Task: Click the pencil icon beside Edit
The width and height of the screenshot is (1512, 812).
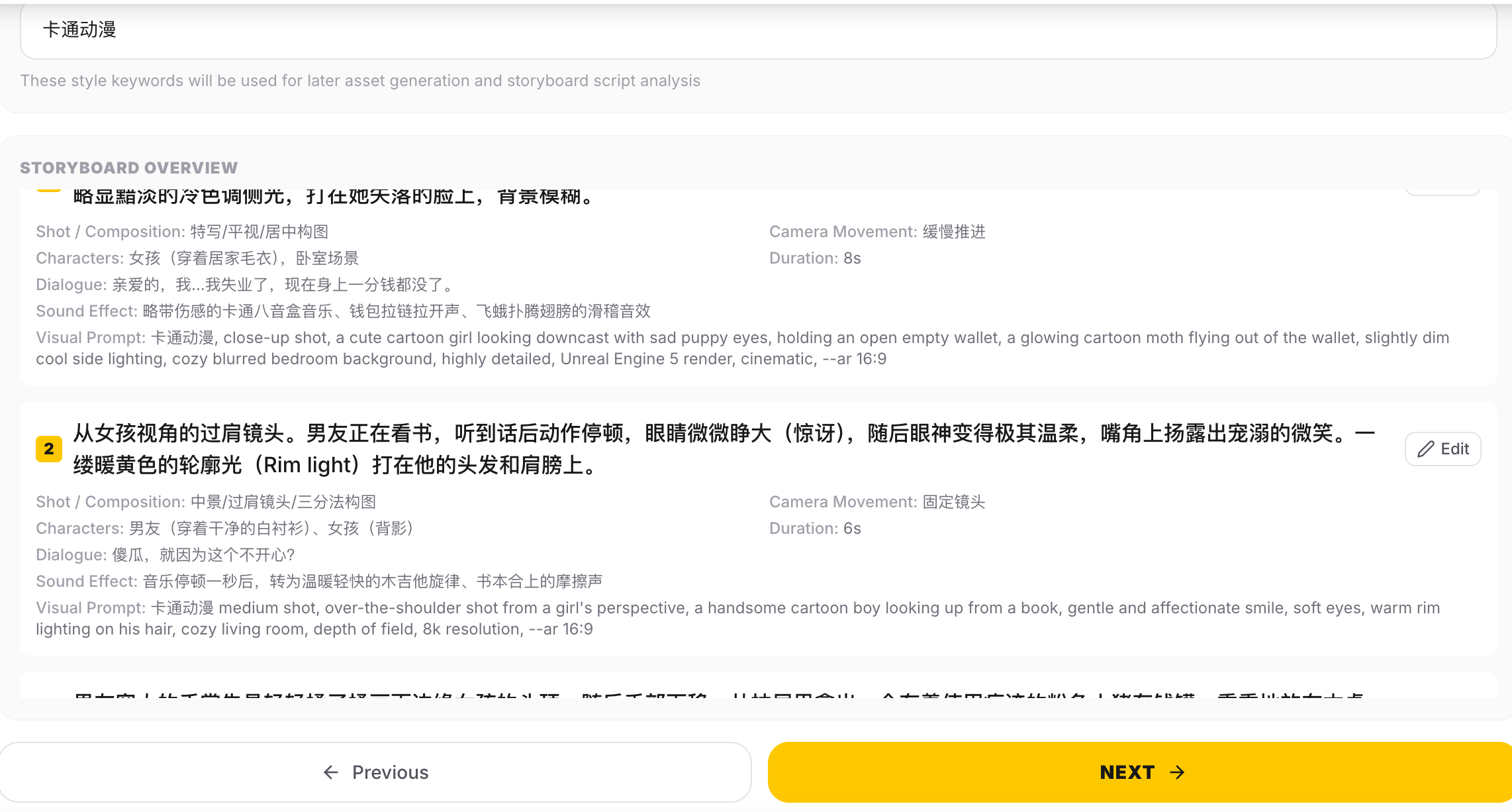Action: click(1425, 450)
